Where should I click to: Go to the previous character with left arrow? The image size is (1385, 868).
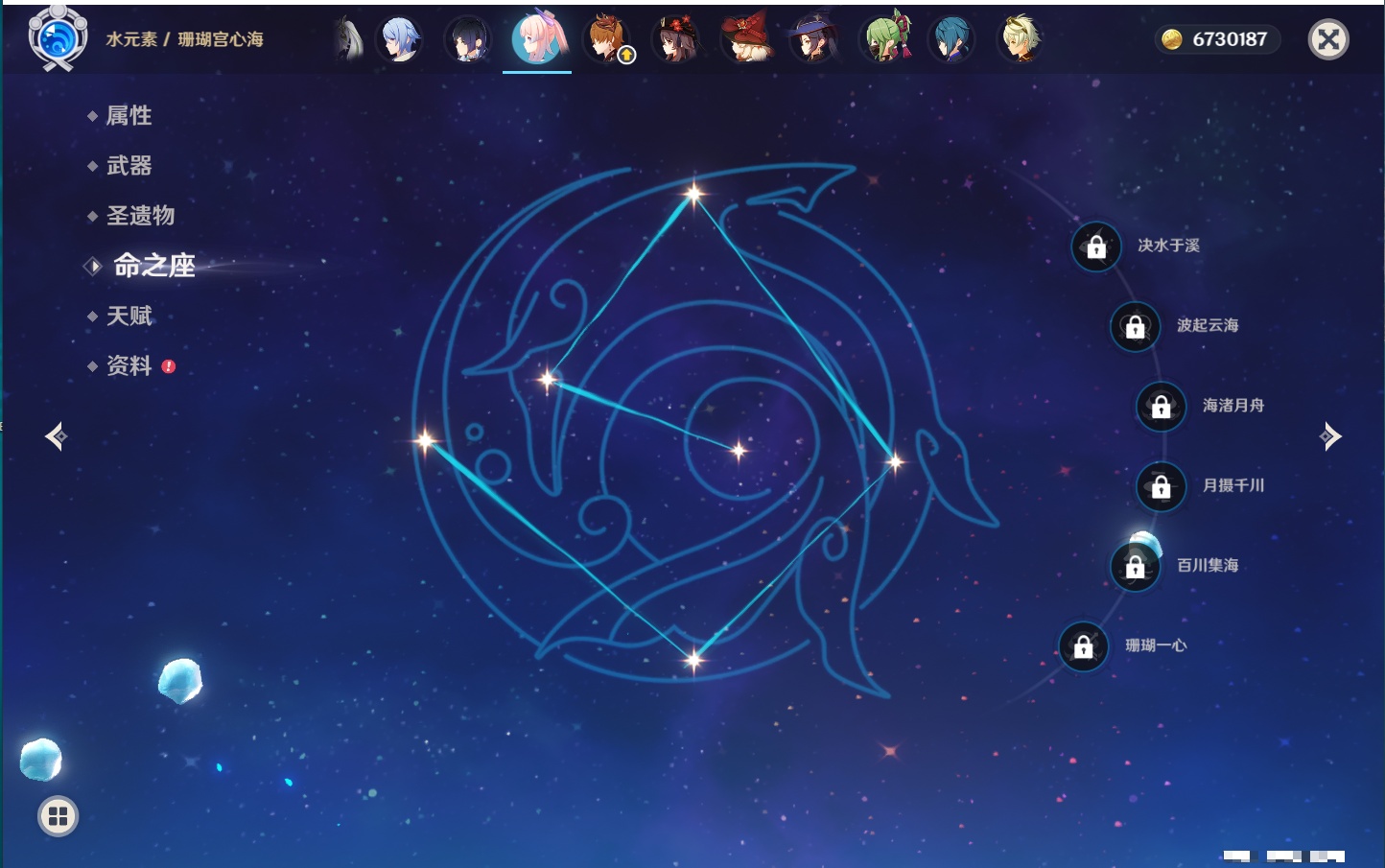pyautogui.click(x=57, y=436)
